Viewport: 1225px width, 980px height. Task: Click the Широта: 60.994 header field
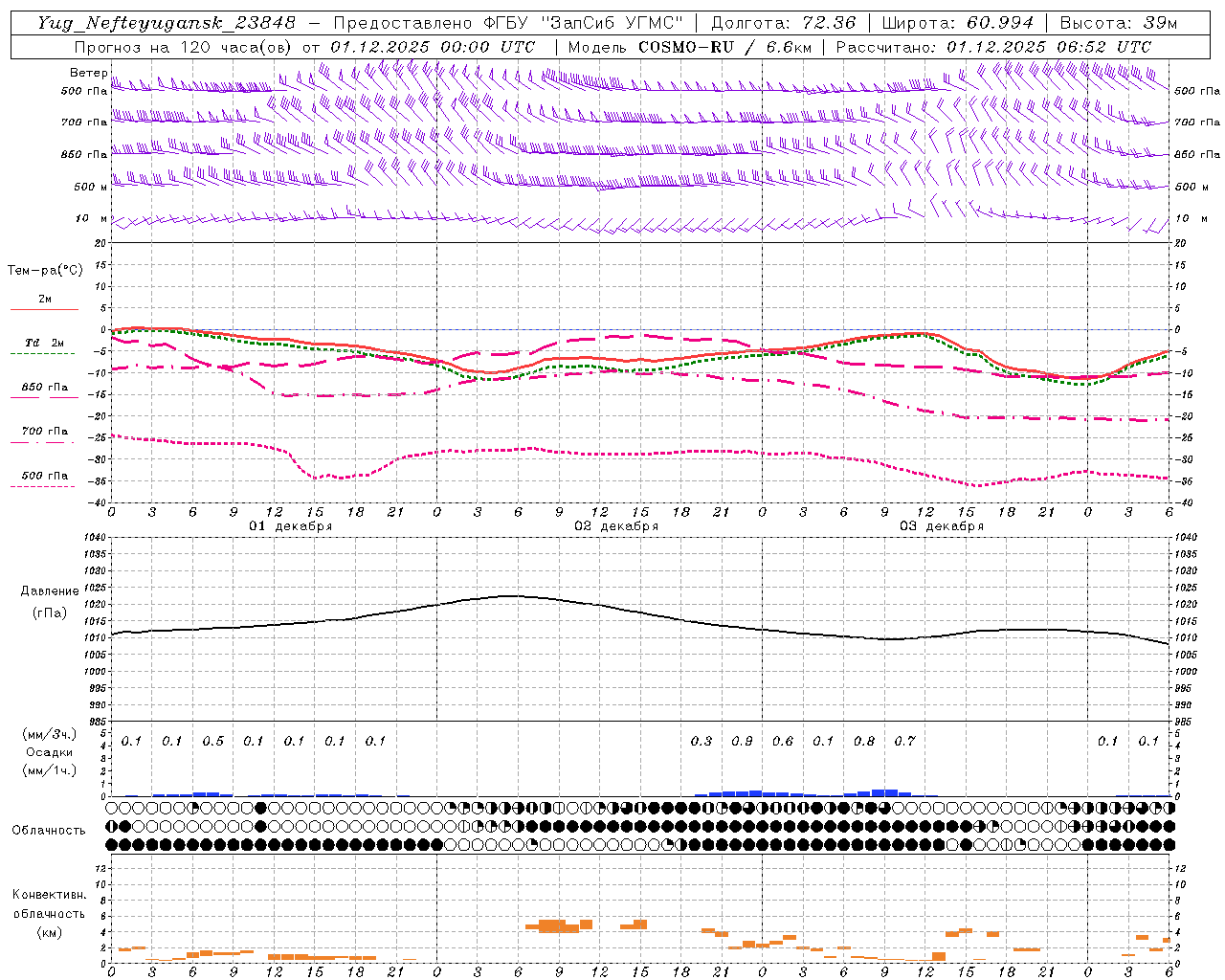pos(958,23)
